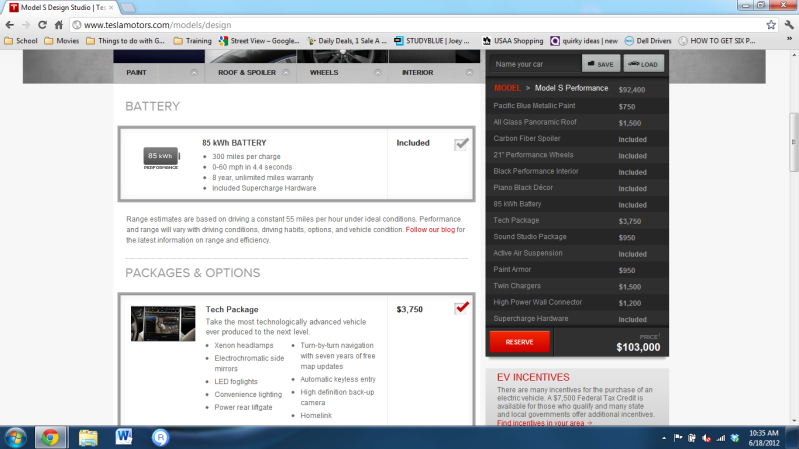Open the taskbar clock showing 10:35 AM
The width and height of the screenshot is (799, 449).
[x=764, y=438]
